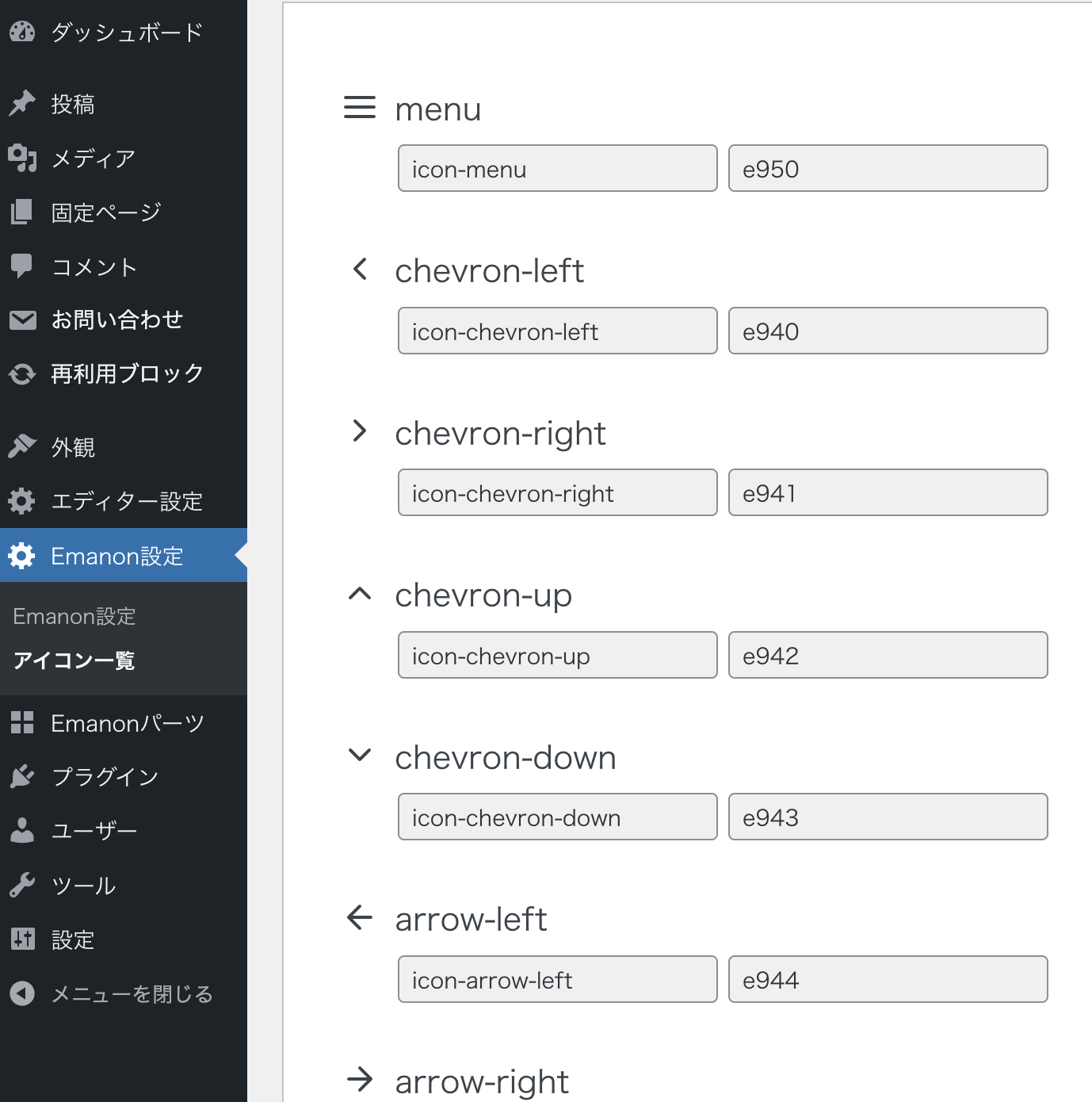Click the arrow-left icon preview
This screenshot has height=1102, width=1092.
click(360, 918)
